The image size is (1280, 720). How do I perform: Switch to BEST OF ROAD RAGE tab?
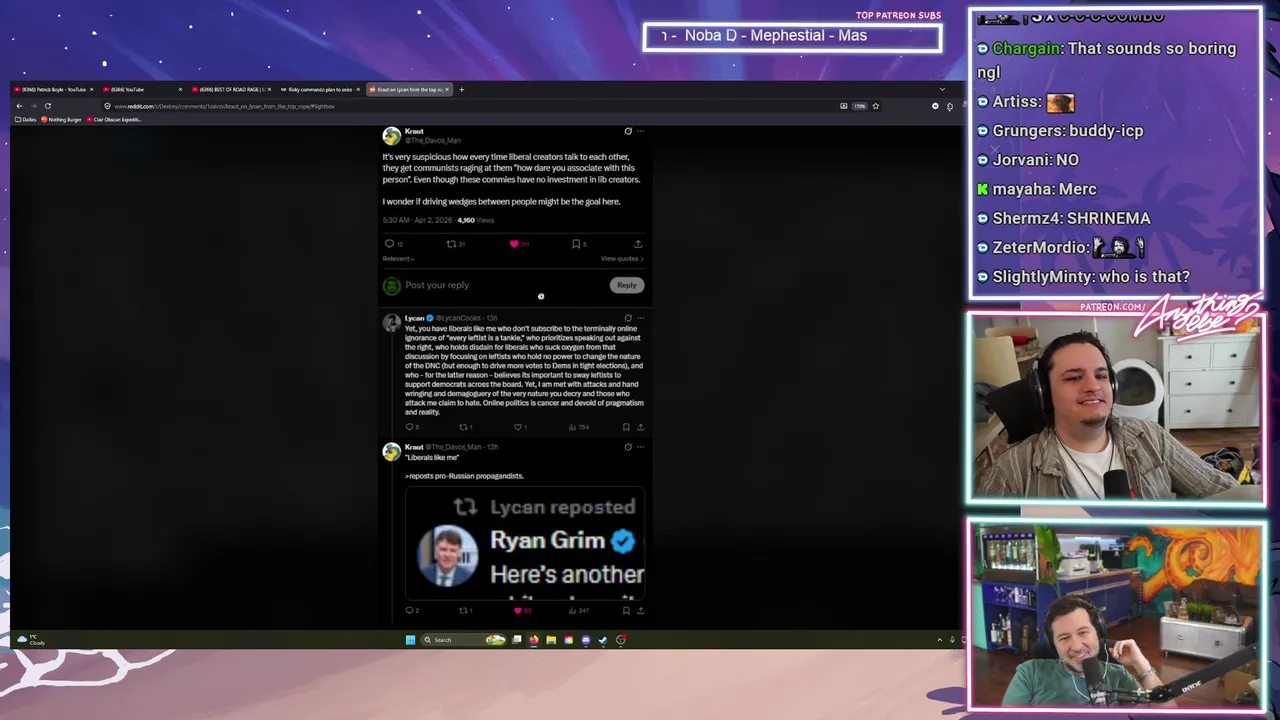click(x=232, y=89)
